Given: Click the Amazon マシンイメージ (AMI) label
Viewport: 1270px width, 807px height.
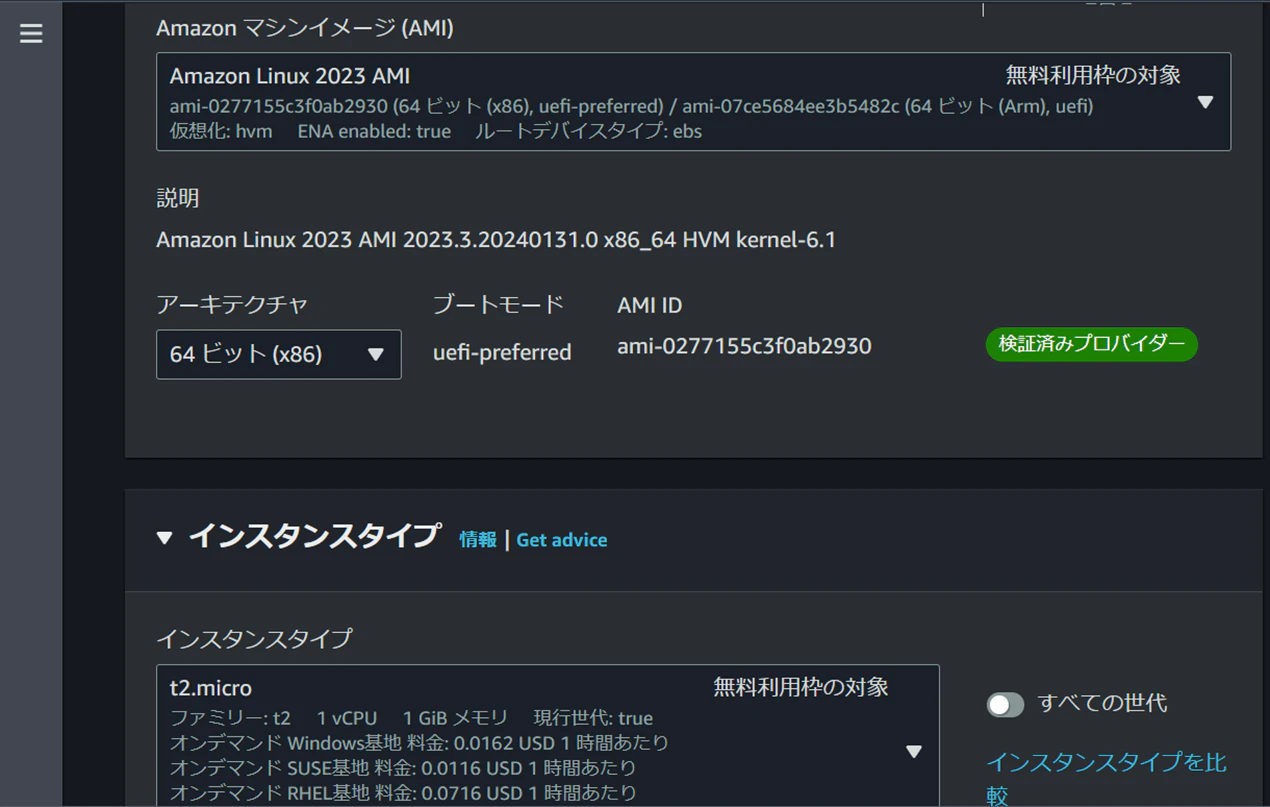Looking at the screenshot, I should (305, 28).
